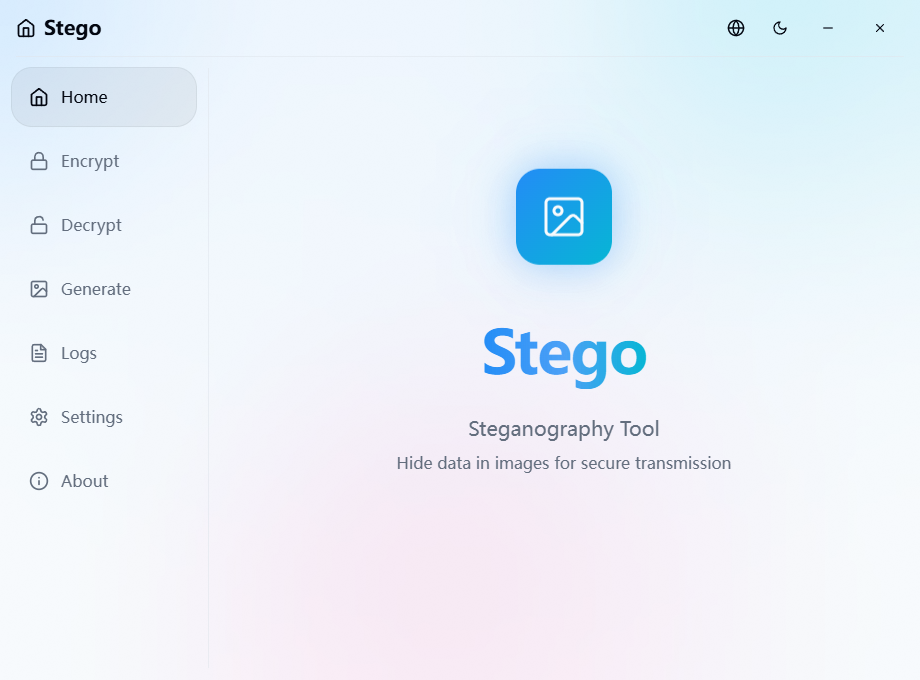The height and width of the screenshot is (680, 920).
Task: Open the About text label
Action: (85, 481)
